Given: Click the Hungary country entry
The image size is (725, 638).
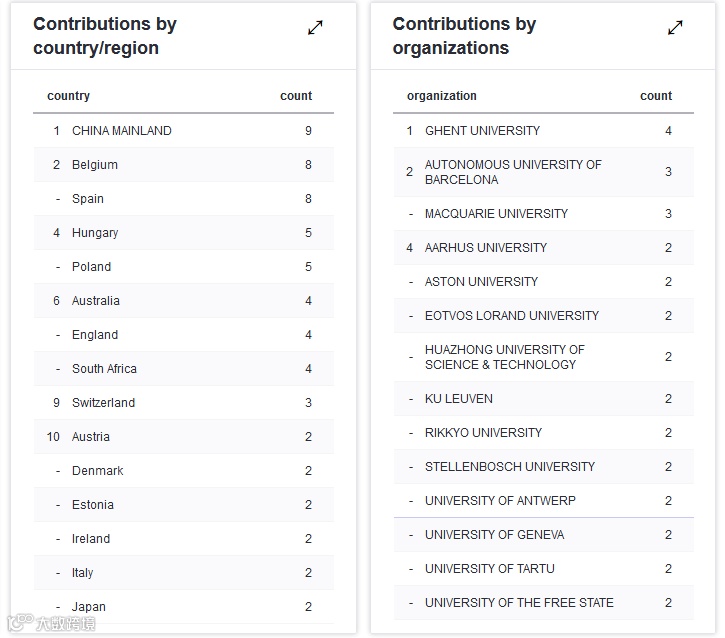Looking at the screenshot, I should [x=95, y=233].
